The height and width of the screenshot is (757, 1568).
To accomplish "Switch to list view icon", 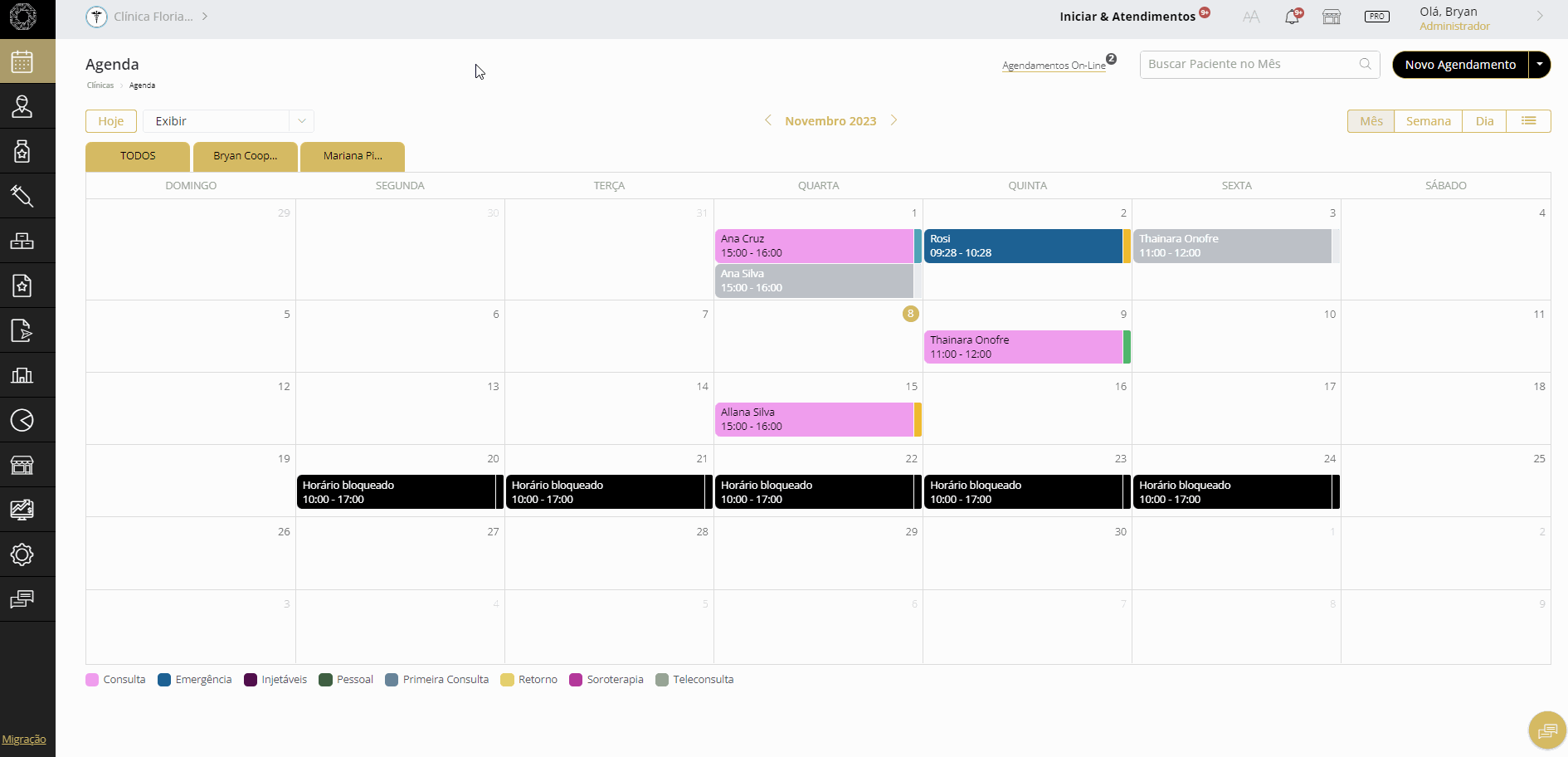I will (1528, 121).
